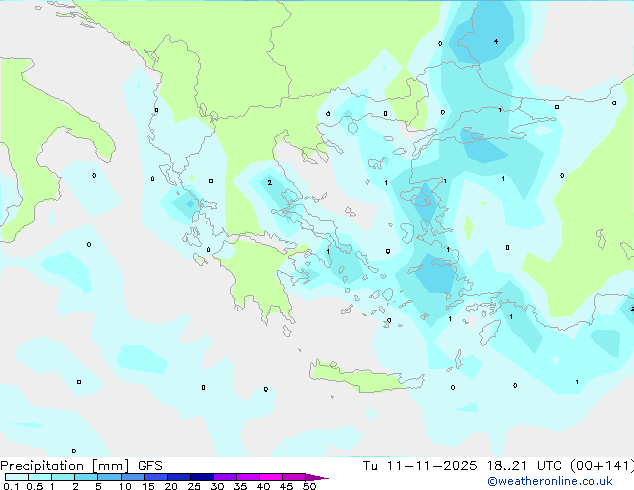Select the 'GFS' model label
Screen dimensions: 634x490
150,466
